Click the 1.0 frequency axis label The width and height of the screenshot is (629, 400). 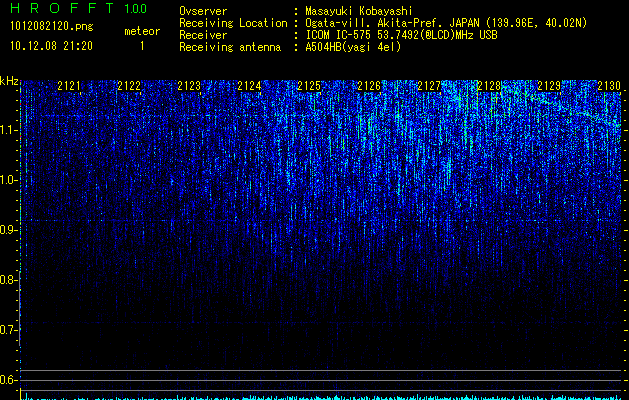(x=8, y=180)
